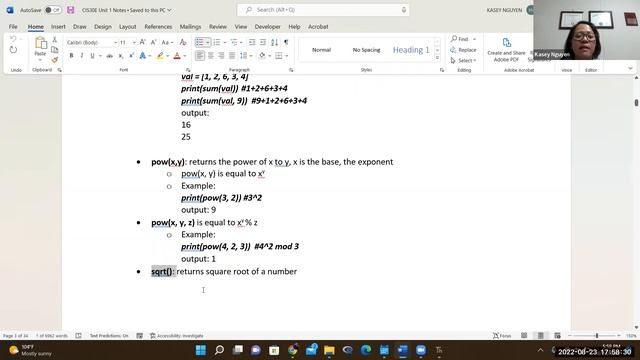Screen dimensions: 640x360
Task: Expand the Styles gallery More arrow
Action: pos(437,58)
